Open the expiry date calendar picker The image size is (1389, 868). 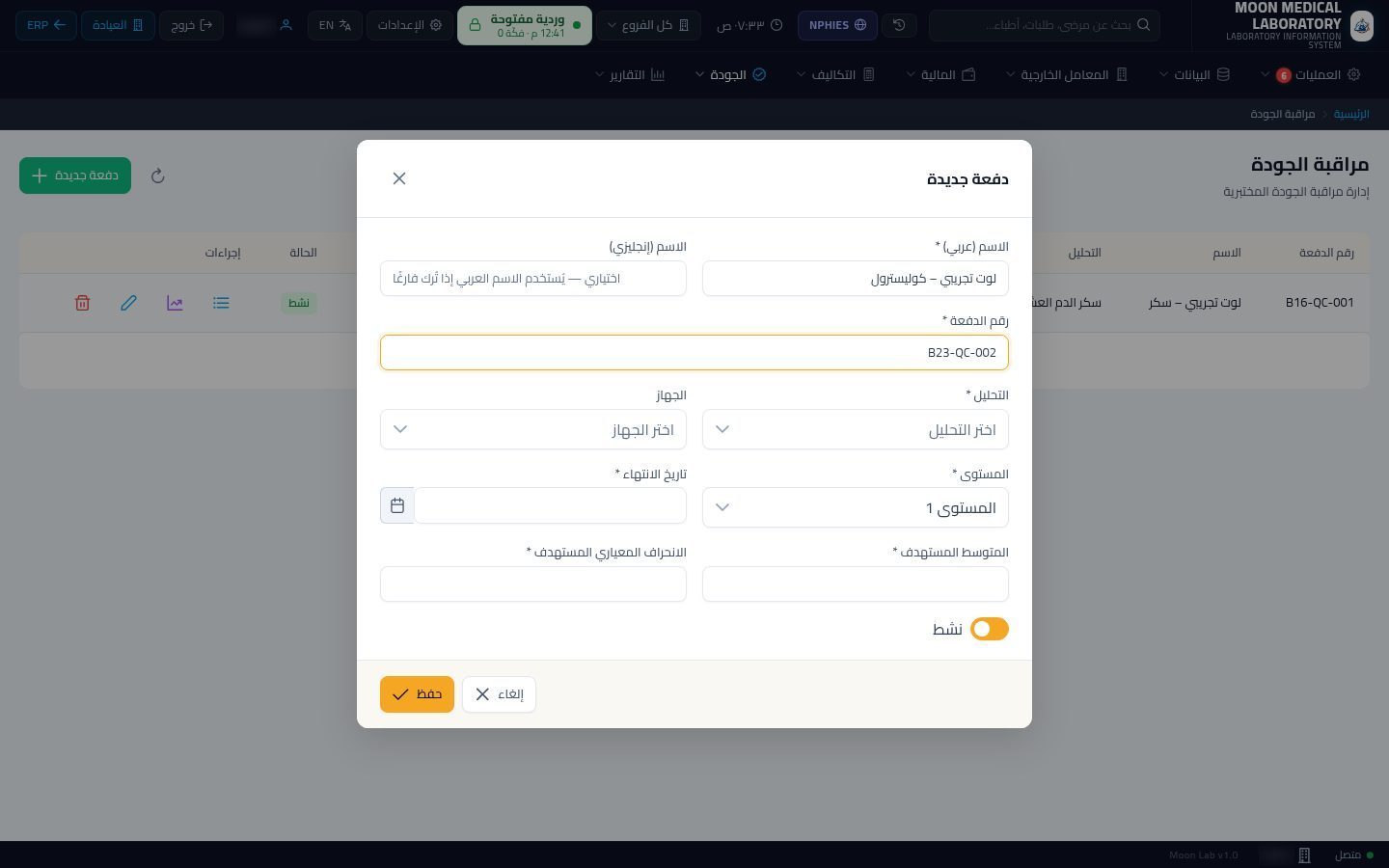[397, 505]
